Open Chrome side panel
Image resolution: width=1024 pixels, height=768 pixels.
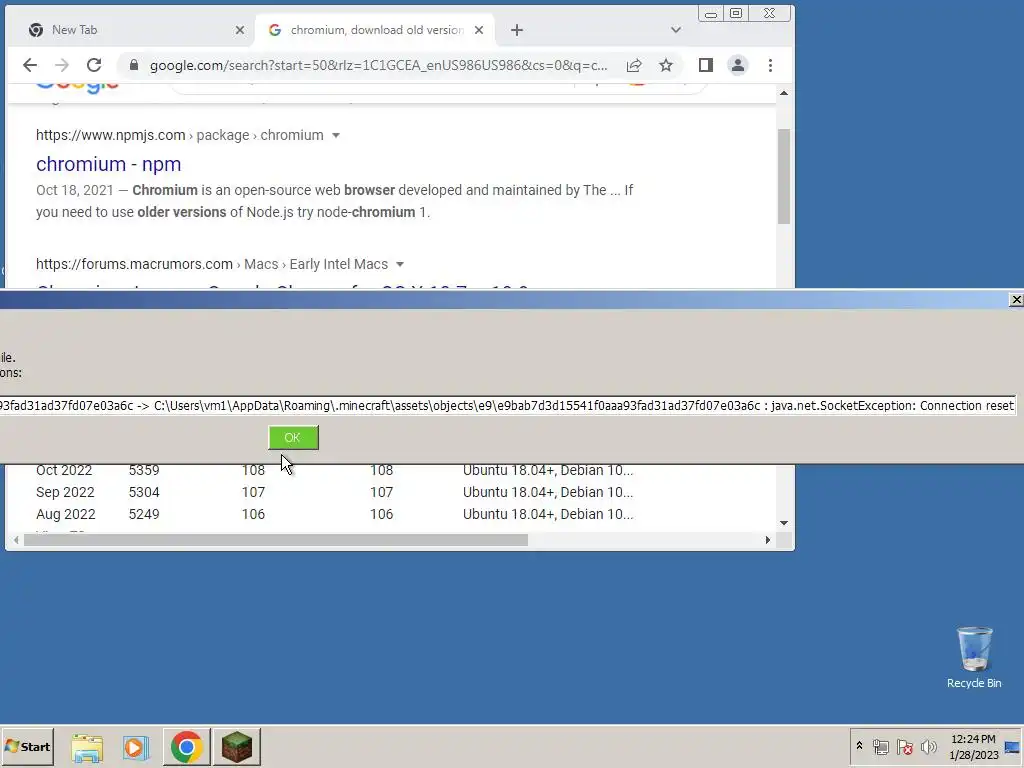(705, 65)
